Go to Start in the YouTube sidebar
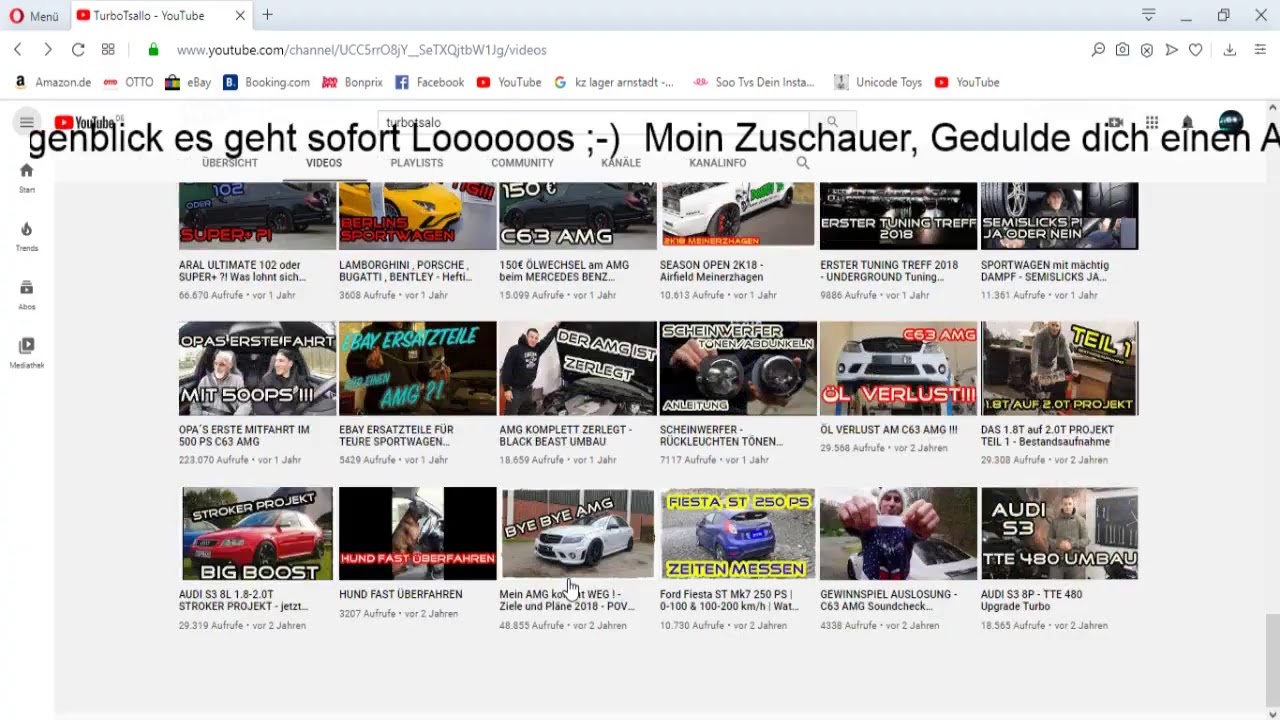This screenshot has height=720, width=1280. click(x=27, y=177)
